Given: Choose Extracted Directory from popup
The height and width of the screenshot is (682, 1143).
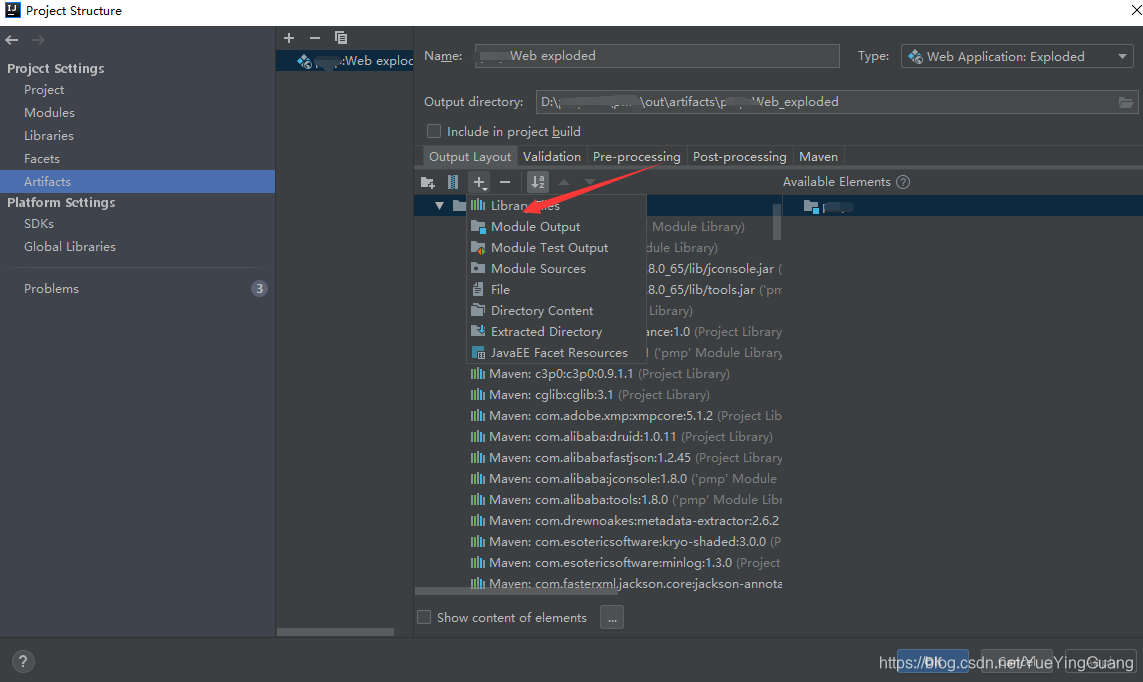Looking at the screenshot, I should [556, 332].
